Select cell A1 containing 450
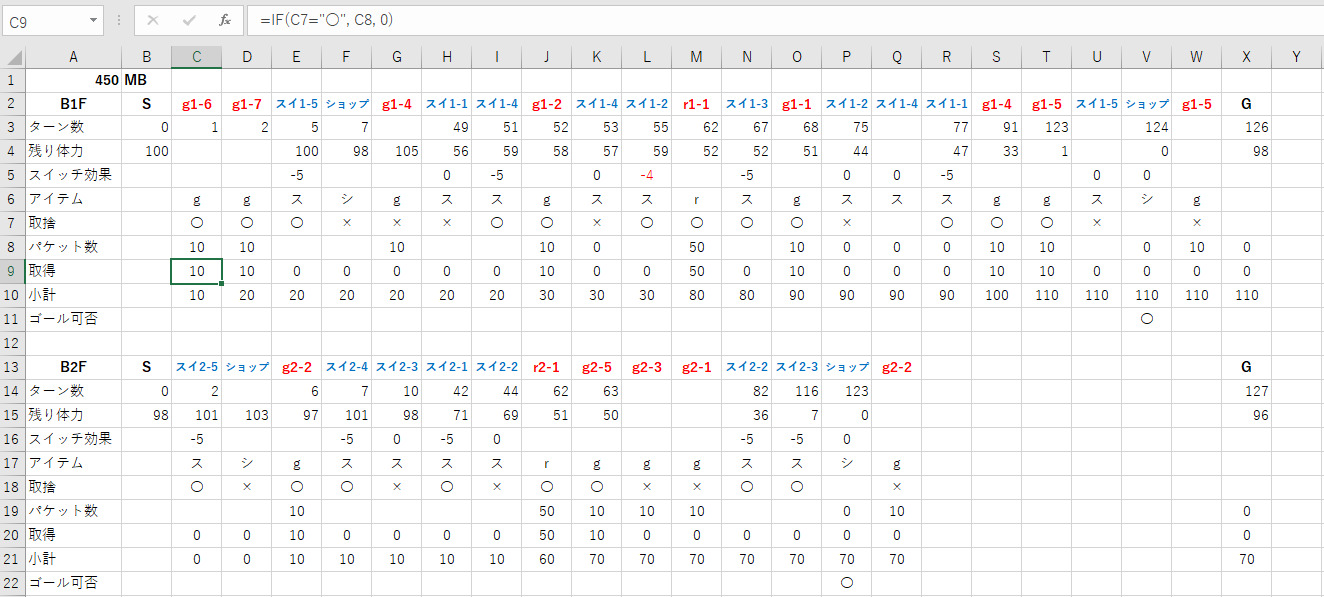 (x=73, y=80)
